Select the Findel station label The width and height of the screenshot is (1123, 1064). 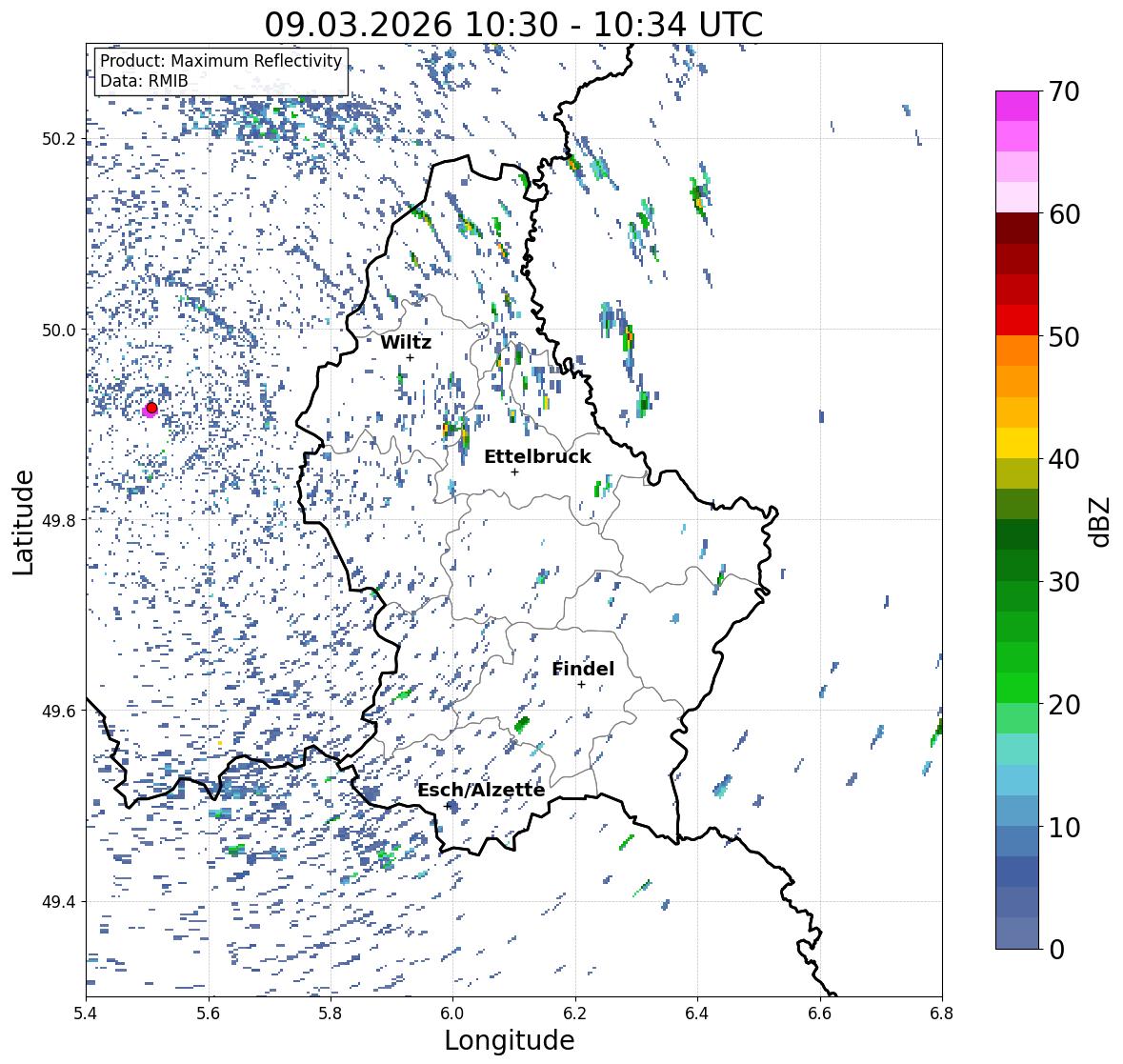[x=583, y=669]
